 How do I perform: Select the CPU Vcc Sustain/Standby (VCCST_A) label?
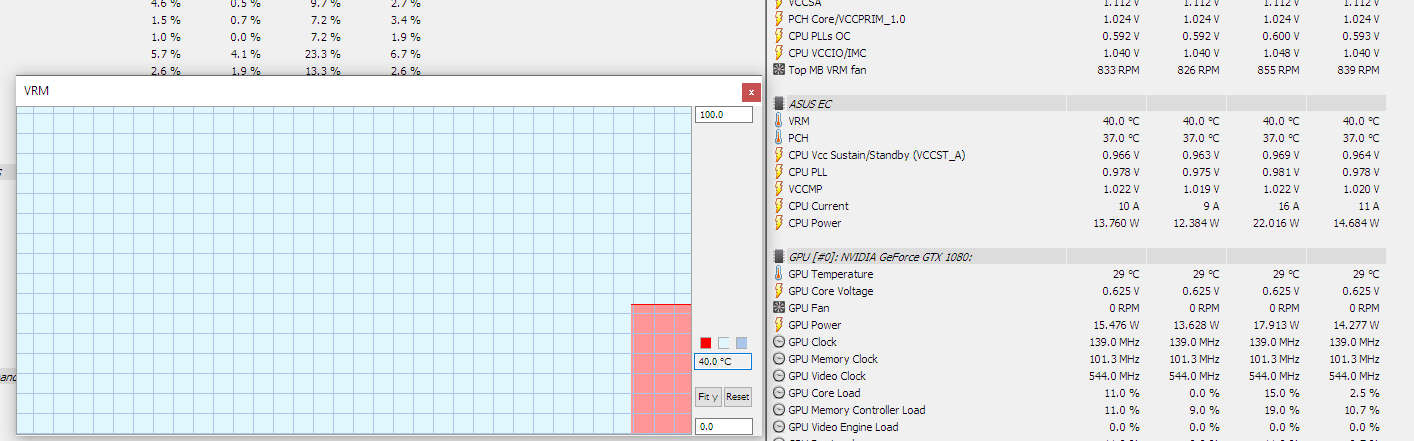(x=877, y=155)
